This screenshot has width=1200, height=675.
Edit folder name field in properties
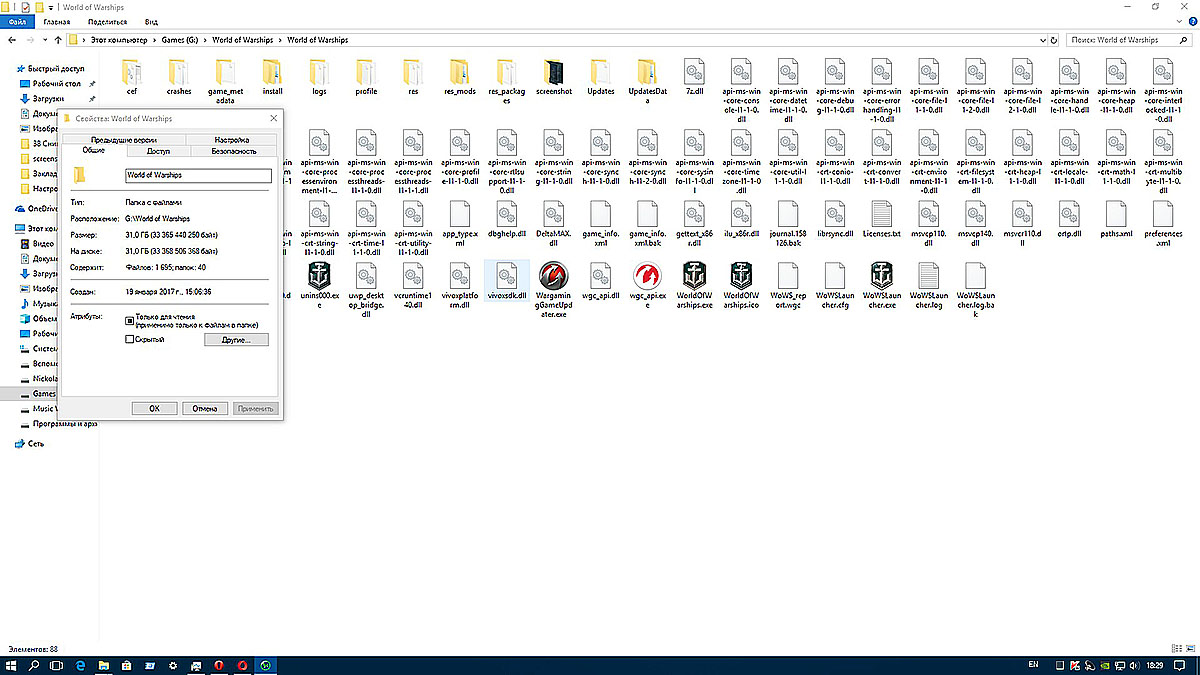198,175
